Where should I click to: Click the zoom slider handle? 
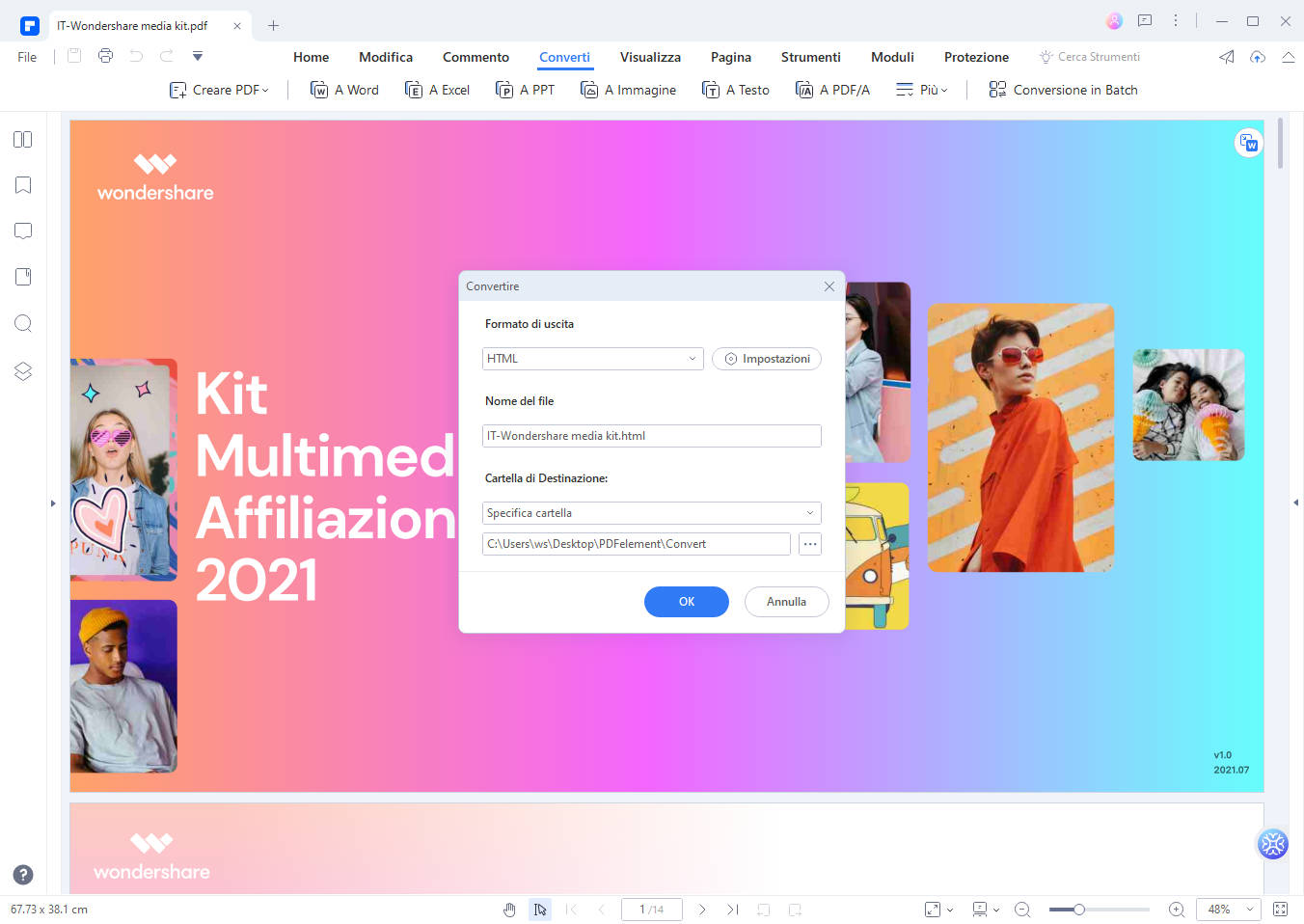pos(1079,910)
